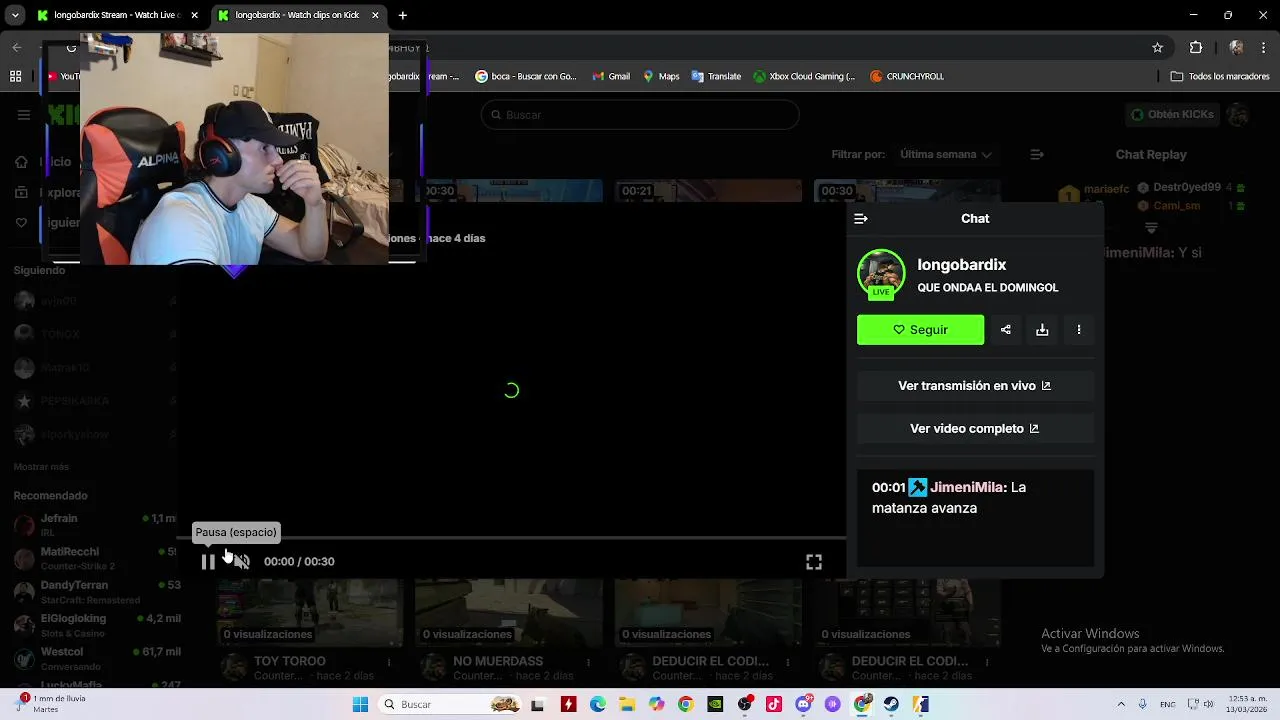1280x720 pixels.
Task: Open Microsoft Edge from the taskbar
Action: [x=598, y=705]
